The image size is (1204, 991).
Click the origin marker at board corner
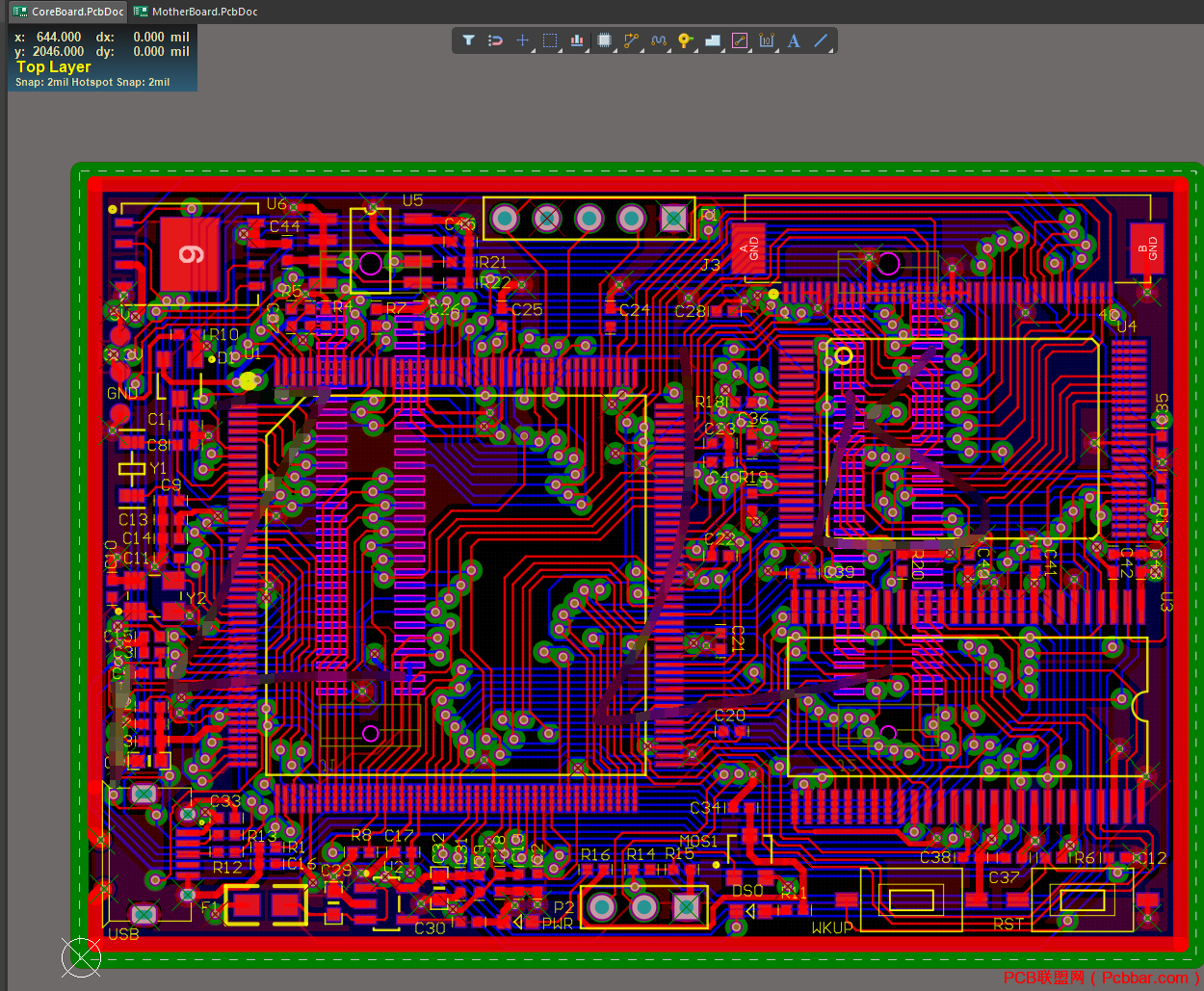[81, 956]
